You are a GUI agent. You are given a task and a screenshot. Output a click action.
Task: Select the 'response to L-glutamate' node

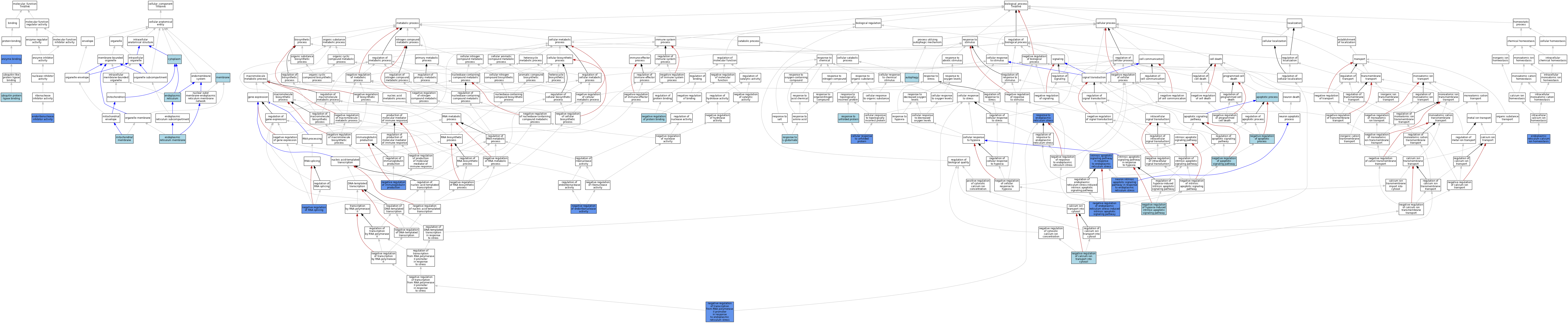(x=790, y=139)
